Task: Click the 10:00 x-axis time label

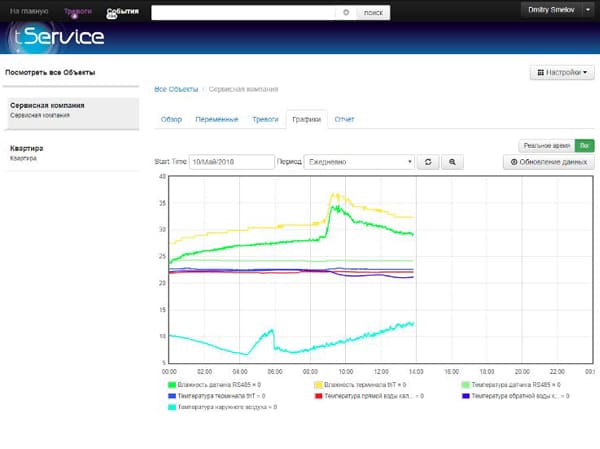Action: [346, 372]
